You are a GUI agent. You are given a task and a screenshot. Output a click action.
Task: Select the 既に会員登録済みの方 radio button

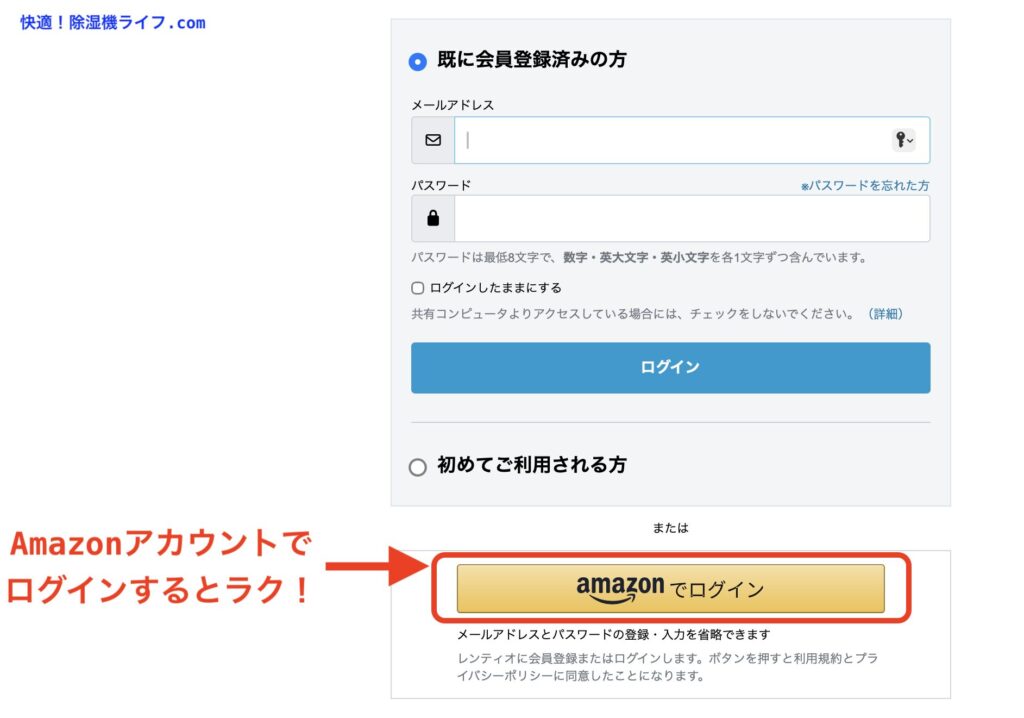tap(418, 62)
